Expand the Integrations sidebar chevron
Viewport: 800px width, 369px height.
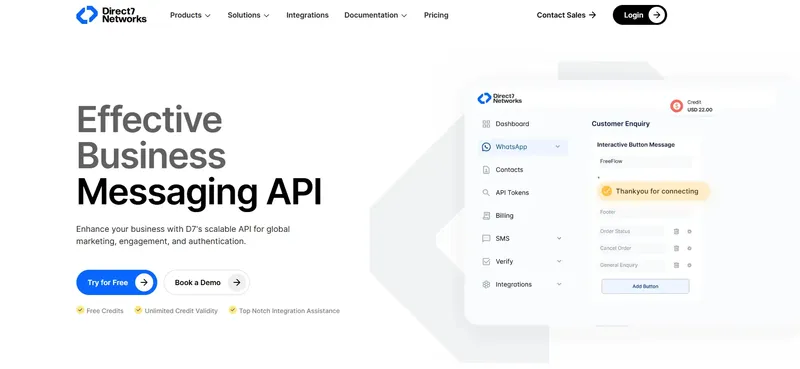(x=559, y=284)
